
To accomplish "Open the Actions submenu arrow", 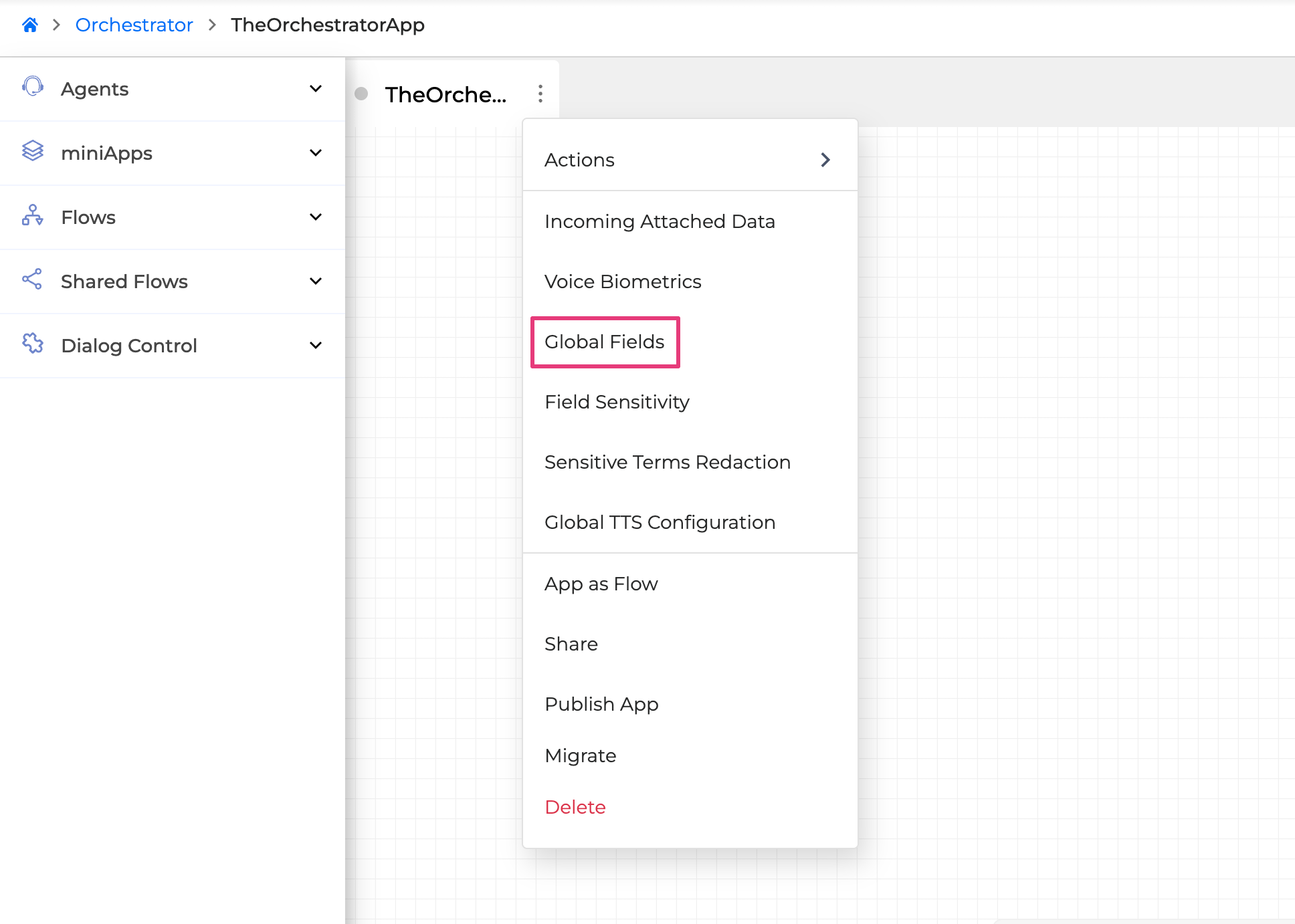I will point(825,160).
